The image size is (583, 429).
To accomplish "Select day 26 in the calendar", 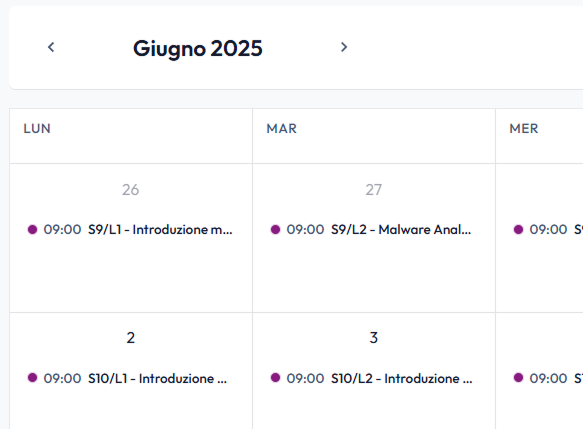I will click(131, 190).
